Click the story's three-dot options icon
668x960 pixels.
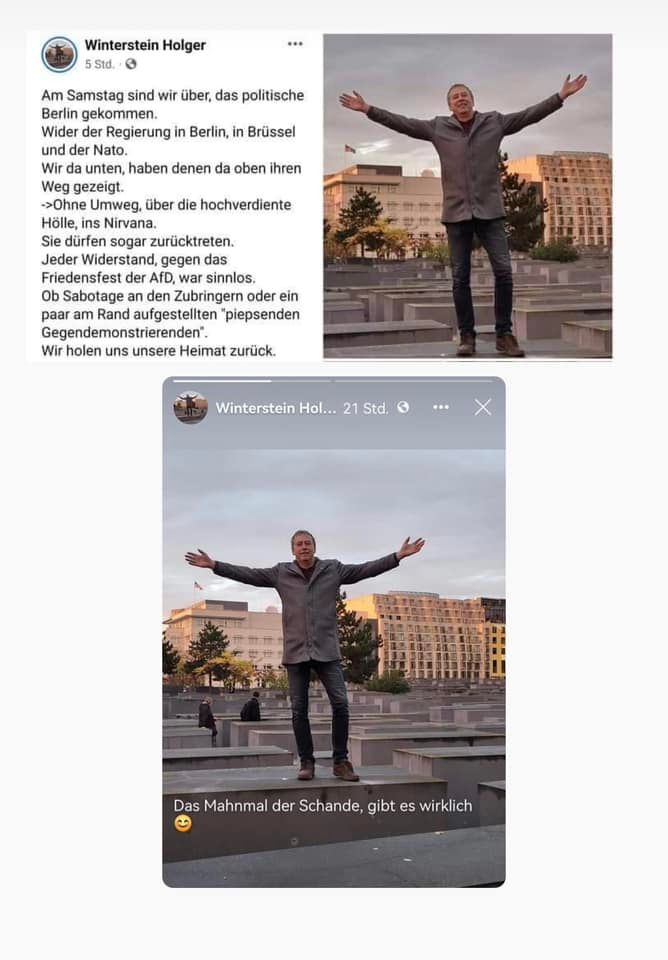441,407
